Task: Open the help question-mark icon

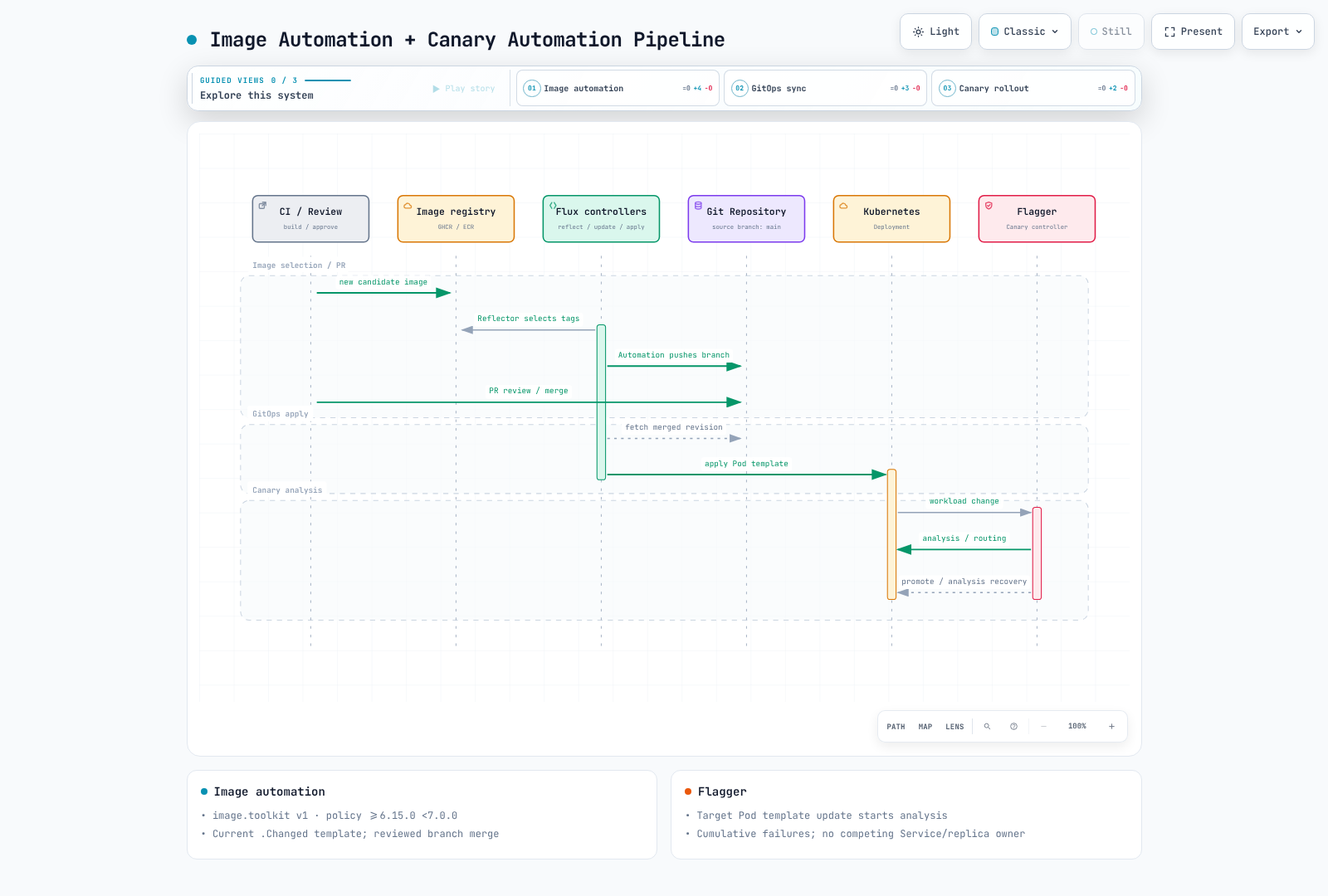Action: click(1013, 727)
